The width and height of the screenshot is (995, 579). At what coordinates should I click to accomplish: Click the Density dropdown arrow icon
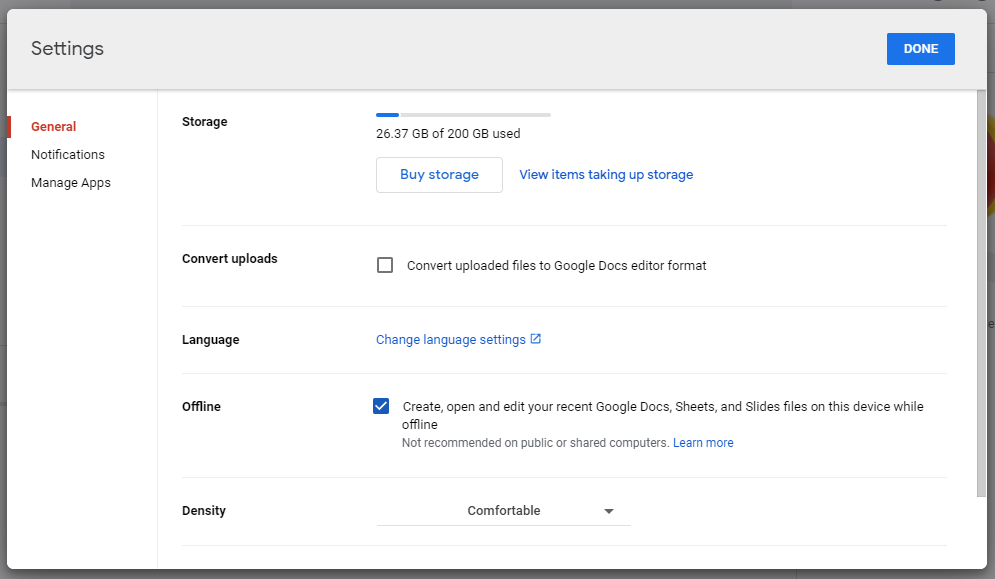(609, 511)
